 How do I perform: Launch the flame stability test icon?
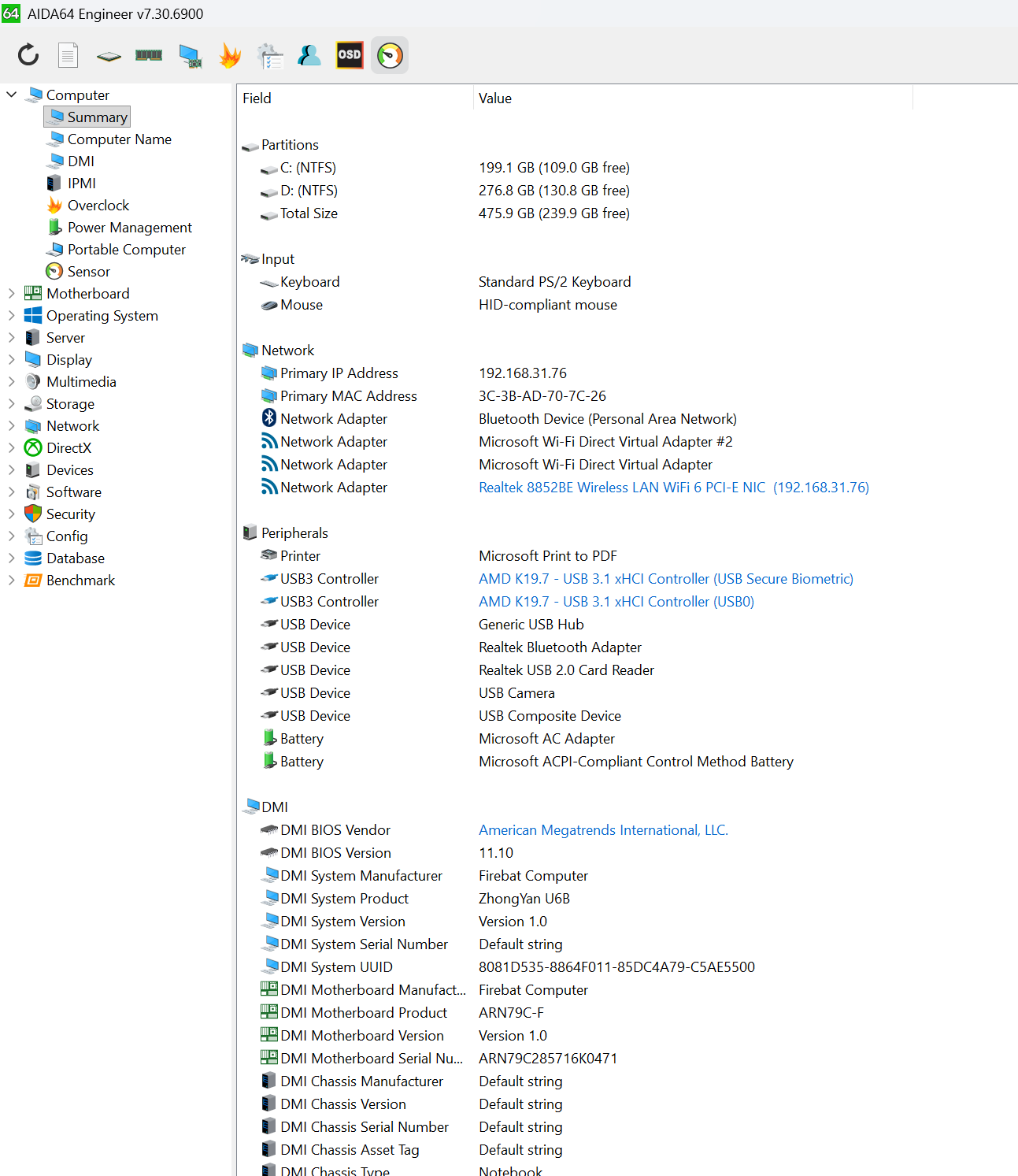click(x=230, y=55)
